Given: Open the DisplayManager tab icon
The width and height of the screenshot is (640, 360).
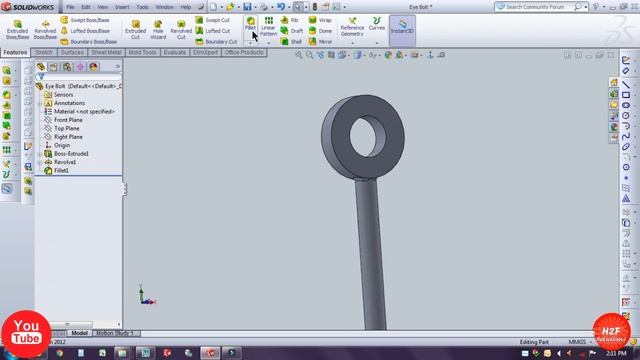Looking at the screenshot, I should pyautogui.click(x=93, y=67).
